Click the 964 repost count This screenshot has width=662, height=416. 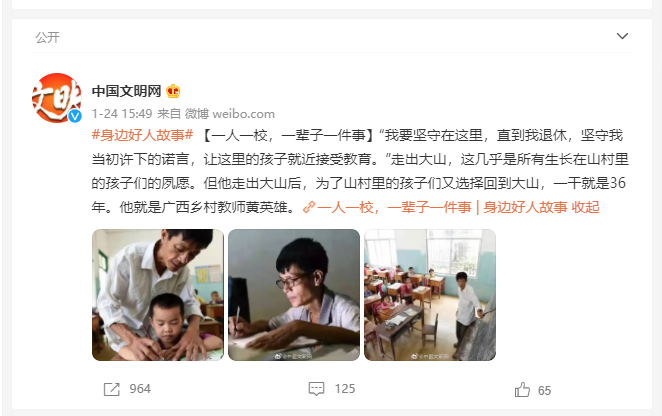(140, 389)
